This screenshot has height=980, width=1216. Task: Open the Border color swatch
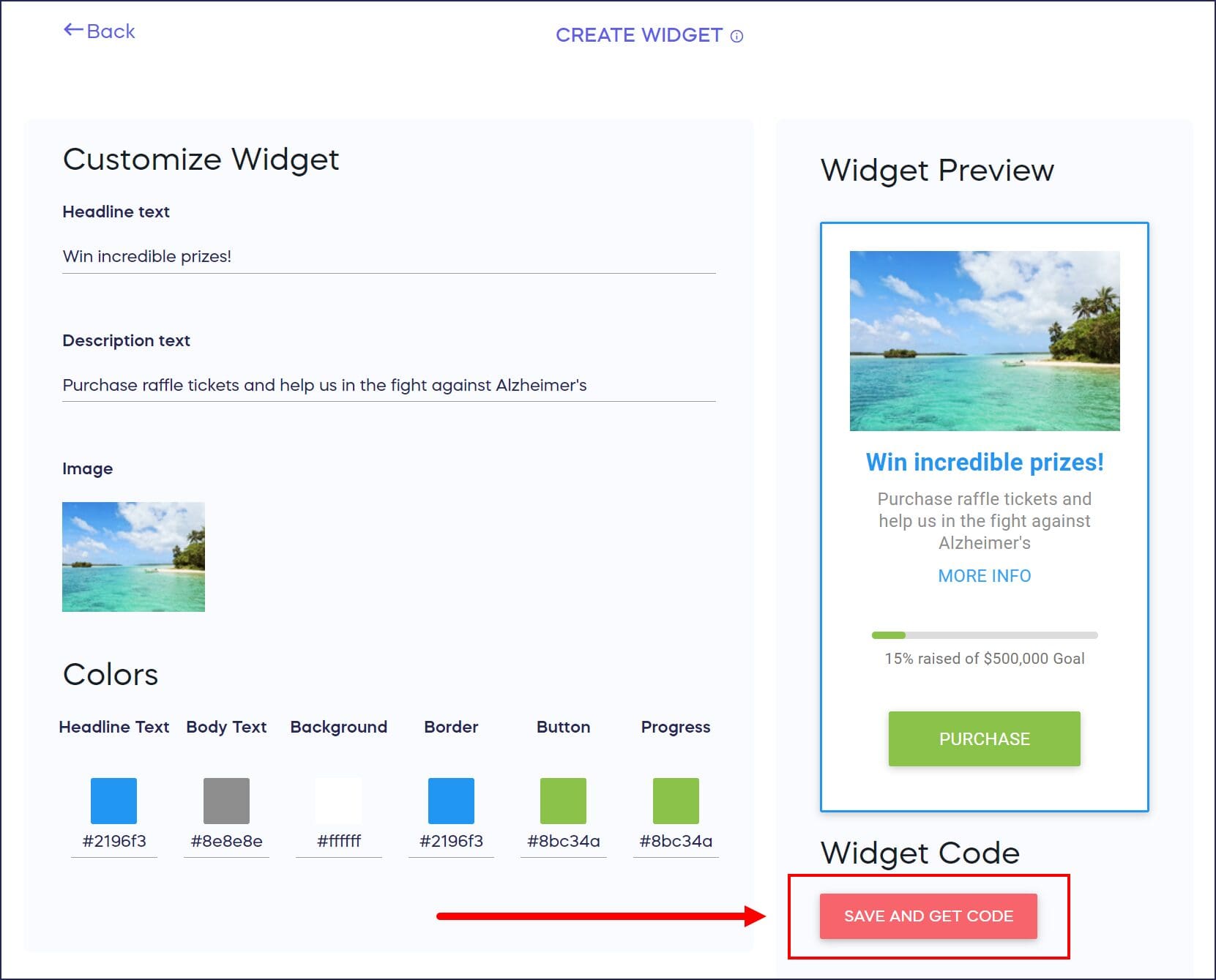tap(451, 801)
